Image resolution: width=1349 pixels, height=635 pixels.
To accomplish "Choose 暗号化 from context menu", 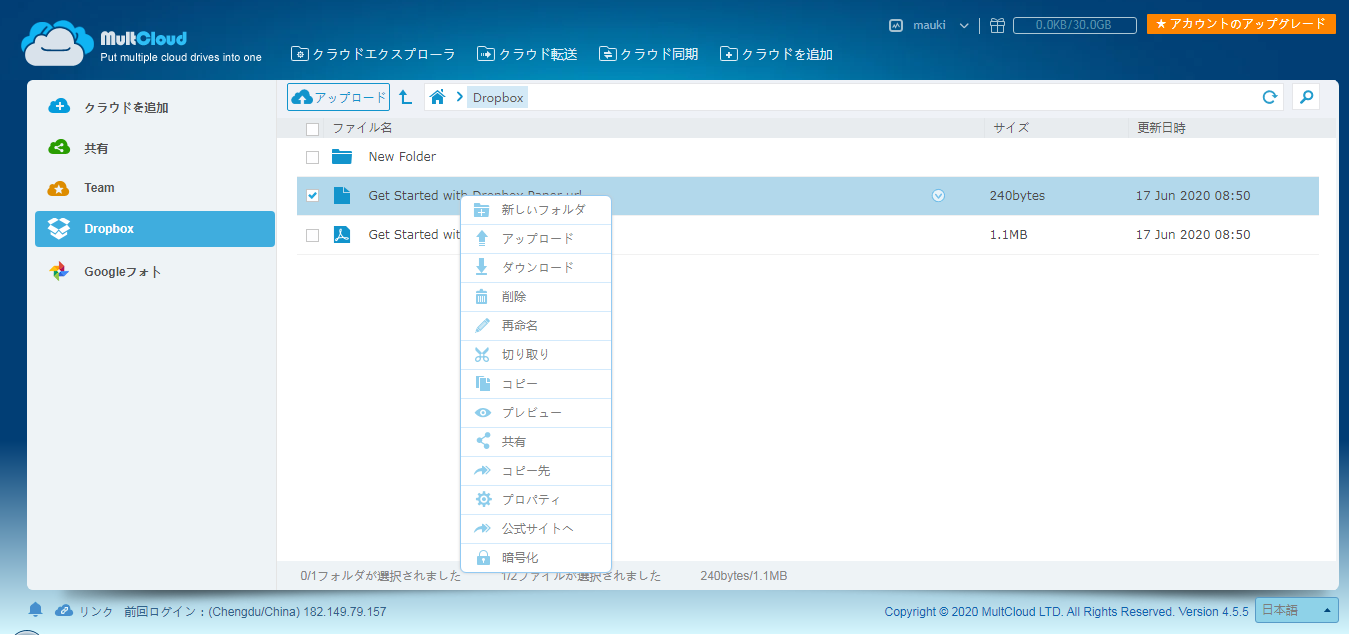I will (x=536, y=558).
